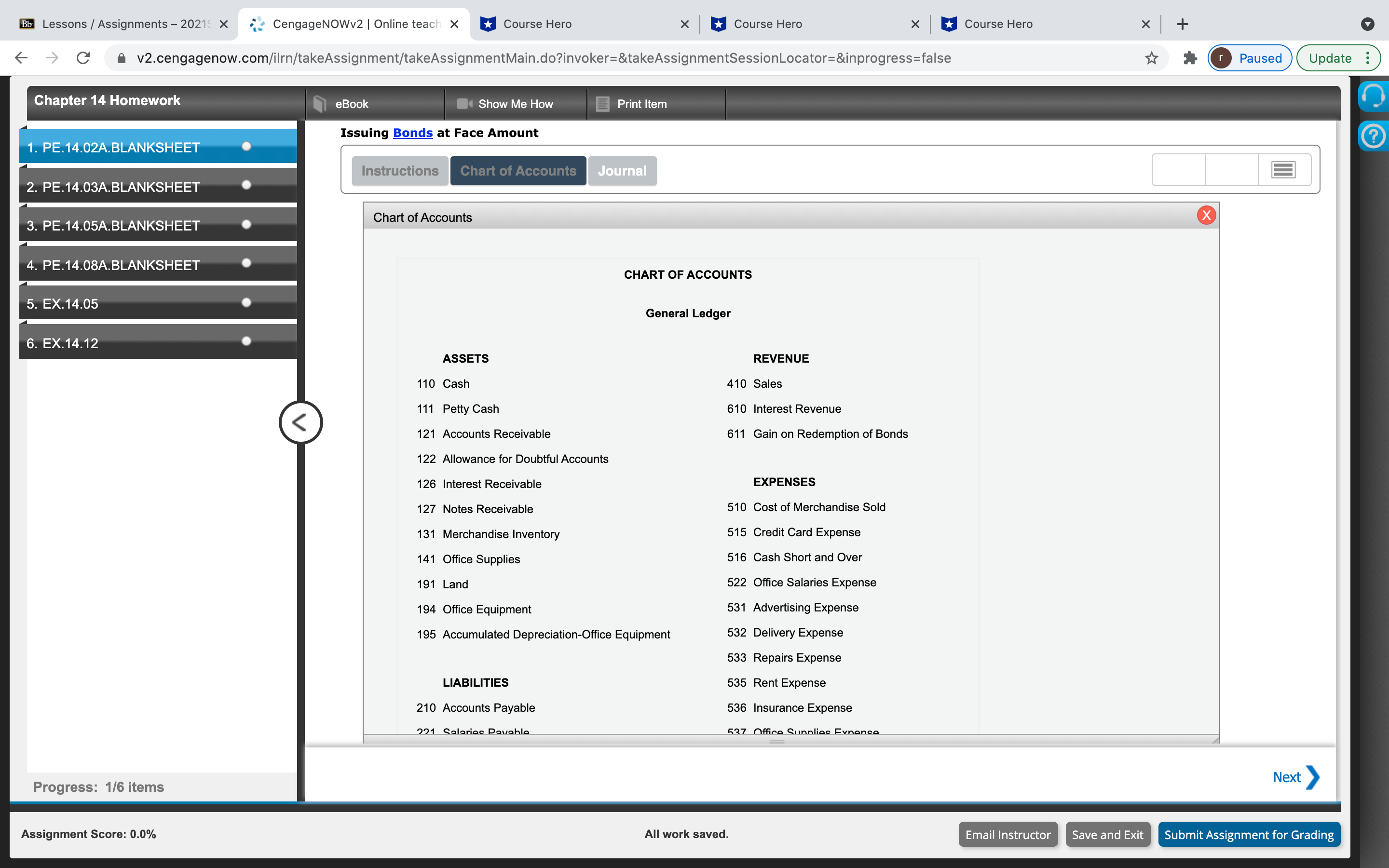Image resolution: width=1389 pixels, height=868 pixels.
Task: Bookmark this page with the star icon
Action: point(1151,58)
